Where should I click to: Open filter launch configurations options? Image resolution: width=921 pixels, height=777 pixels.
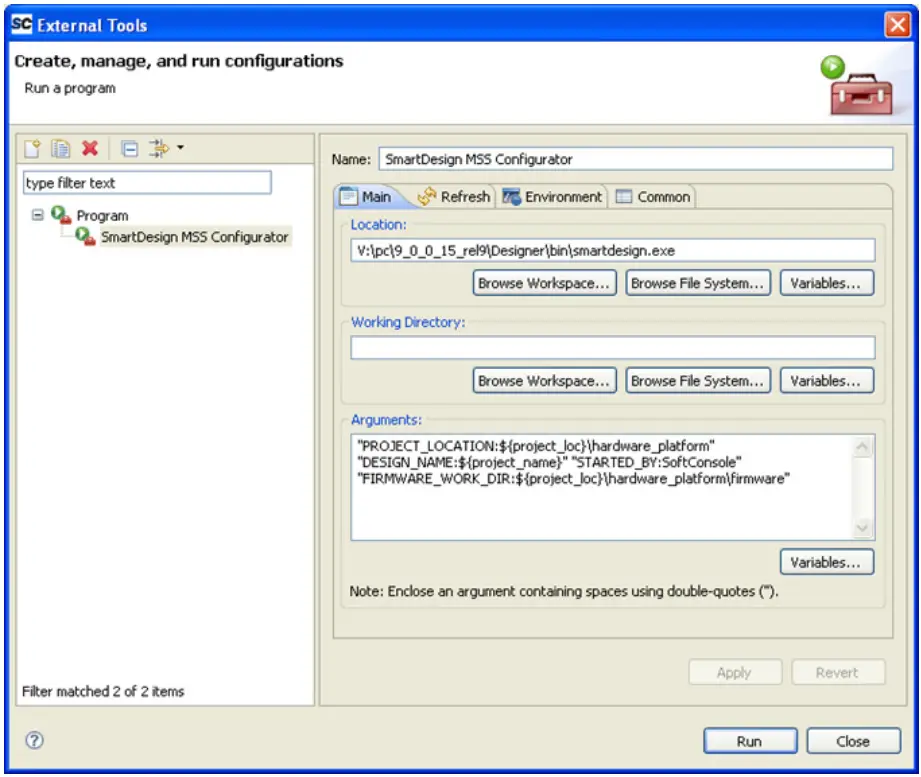tap(155, 146)
